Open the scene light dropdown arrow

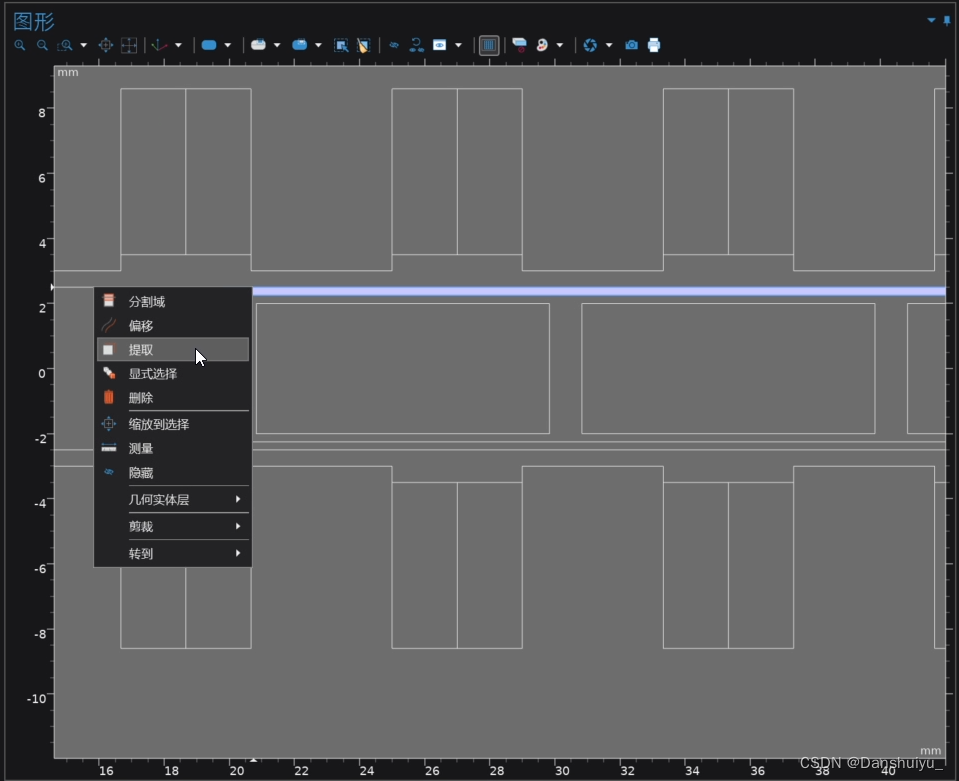[609, 45]
